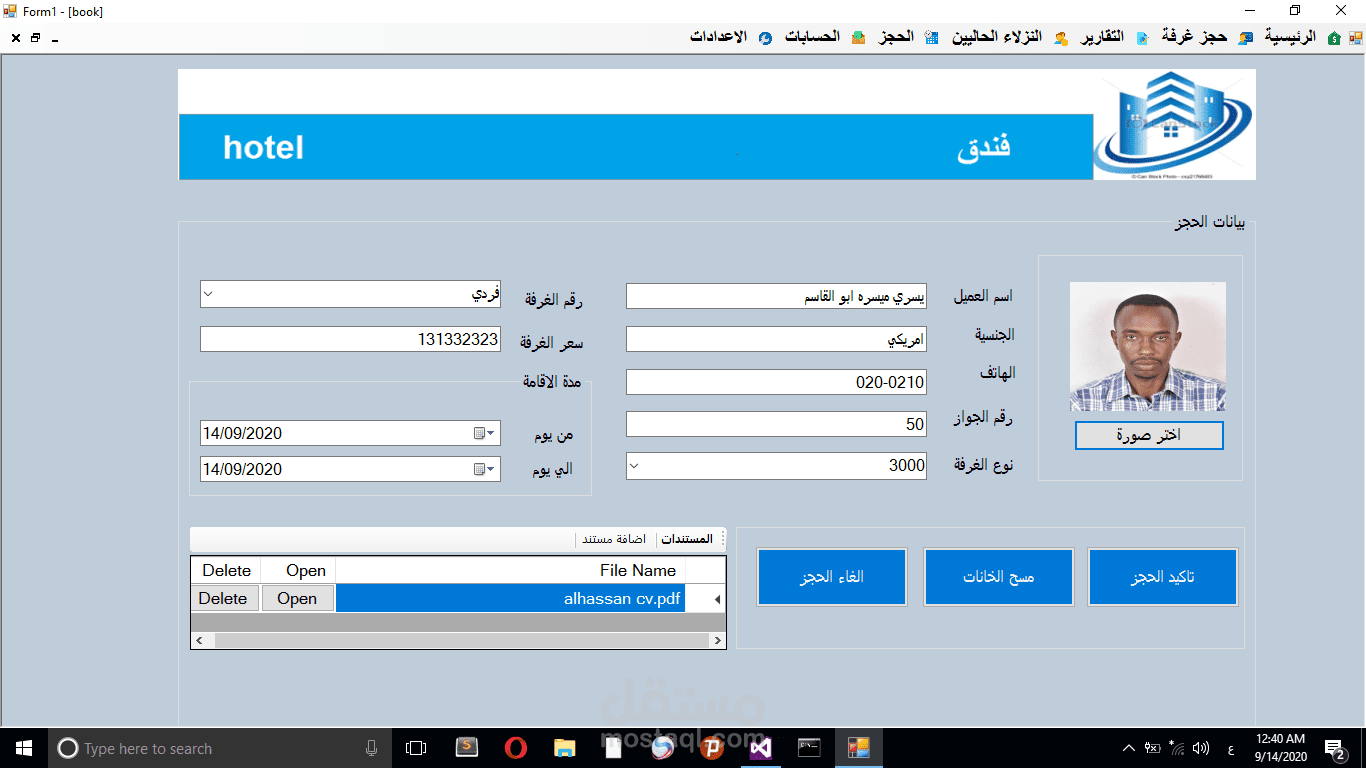Screen dimensions: 1366x768
Task: Click the guests icon beside النزلاء الحاليين
Action: pos(1061,38)
